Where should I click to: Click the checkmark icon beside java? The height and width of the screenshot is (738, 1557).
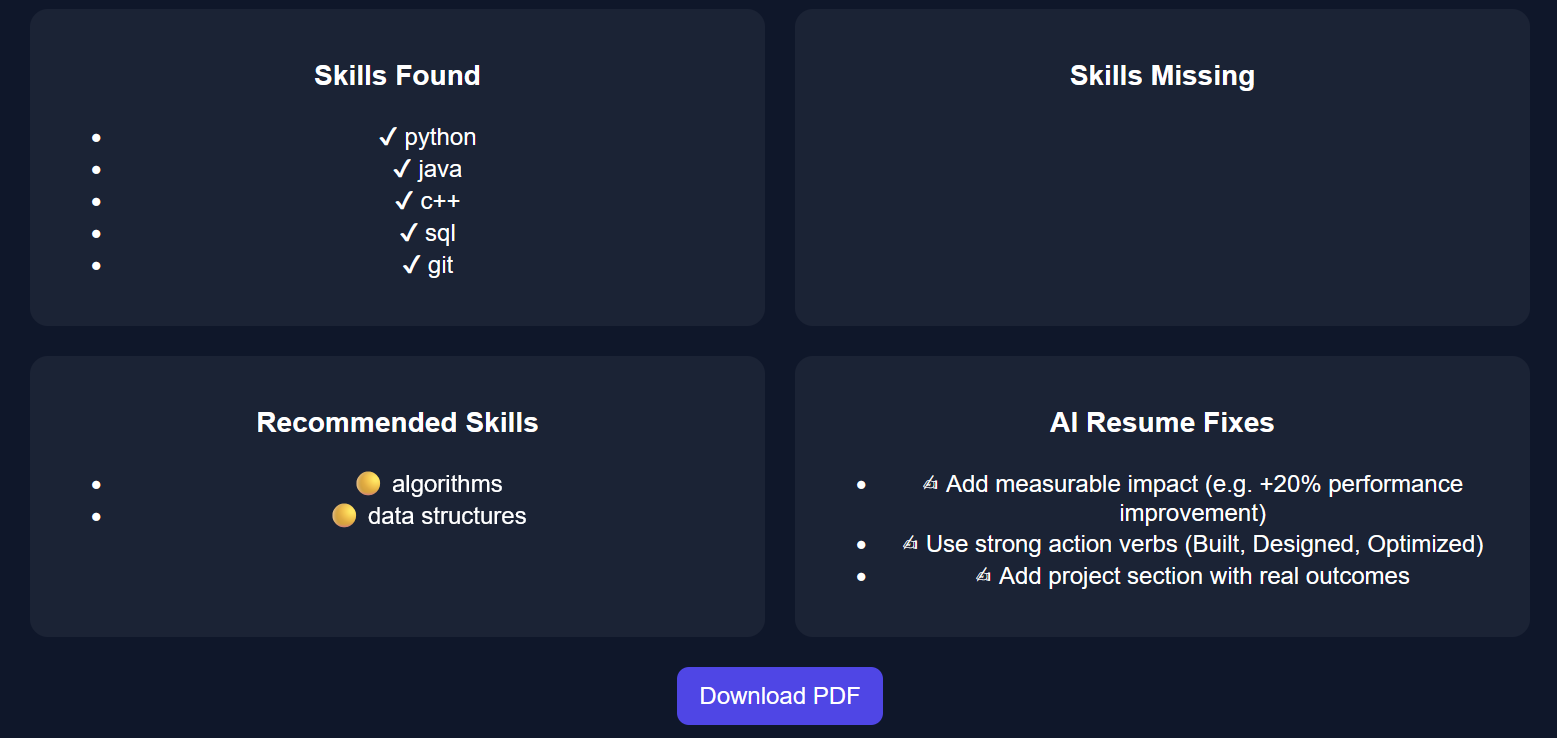[x=402, y=169]
